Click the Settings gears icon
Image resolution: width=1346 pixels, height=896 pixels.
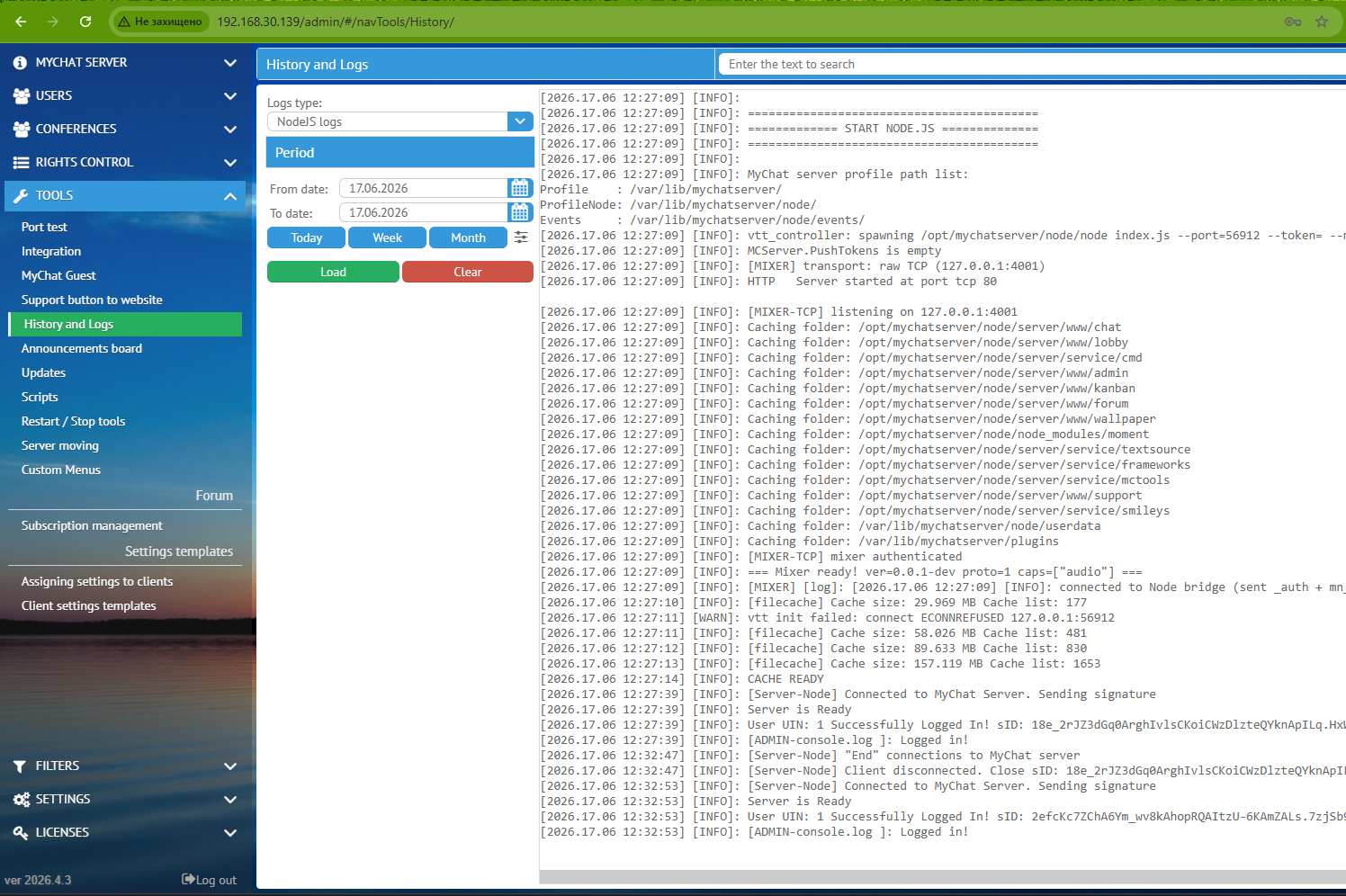pos(22,800)
